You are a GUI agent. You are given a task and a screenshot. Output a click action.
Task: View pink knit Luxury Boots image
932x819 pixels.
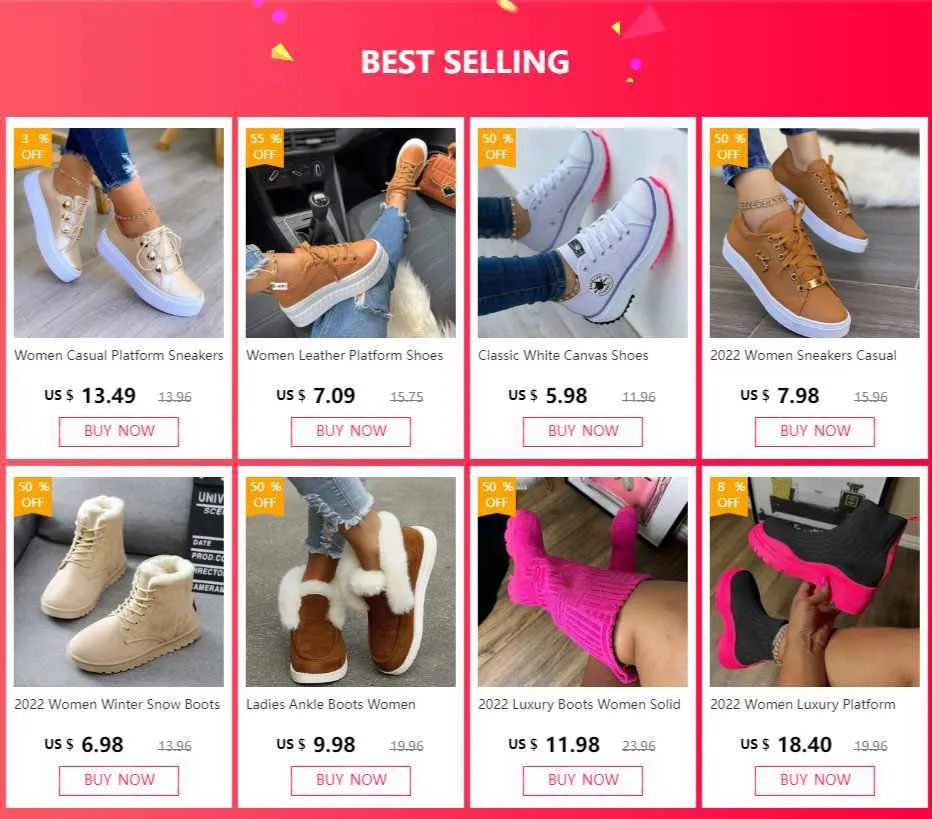[582, 582]
